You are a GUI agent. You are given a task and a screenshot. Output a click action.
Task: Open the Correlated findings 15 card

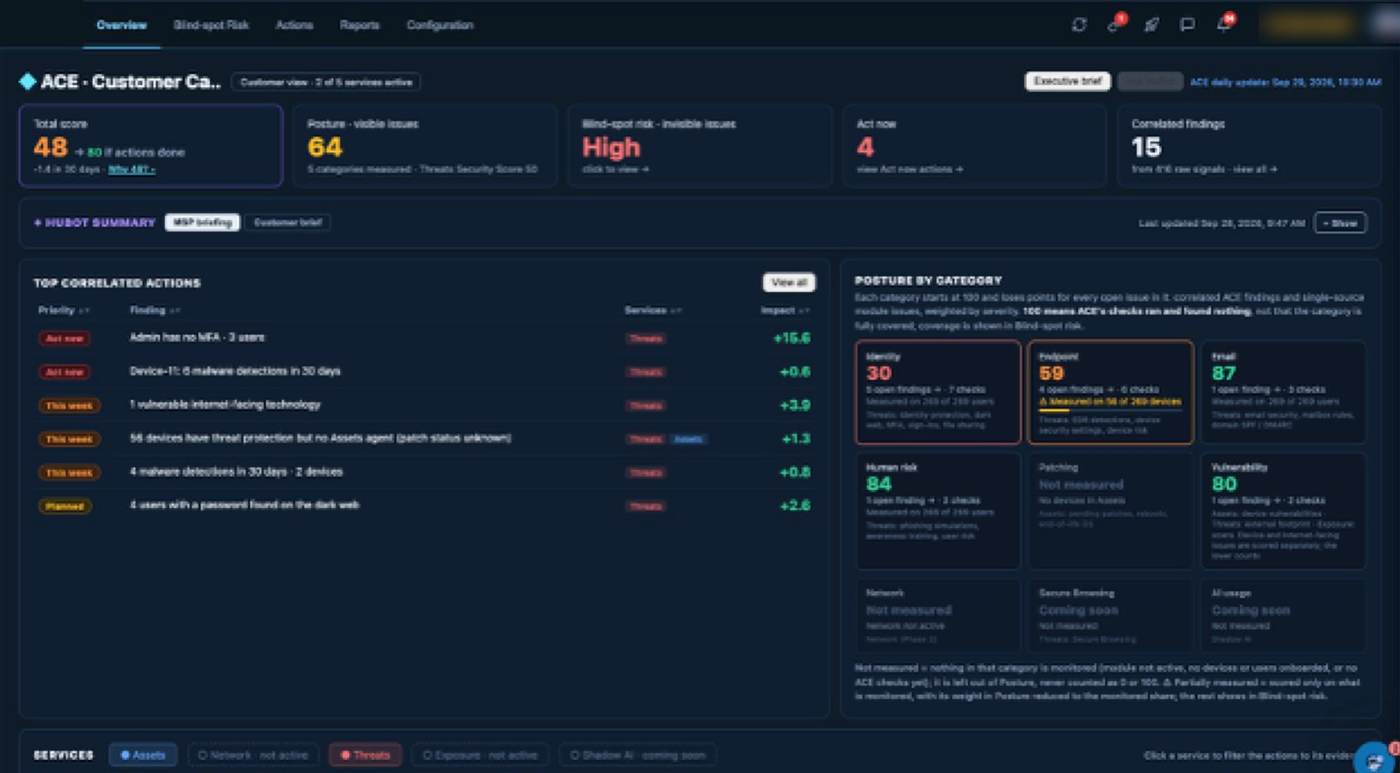[1249, 146]
